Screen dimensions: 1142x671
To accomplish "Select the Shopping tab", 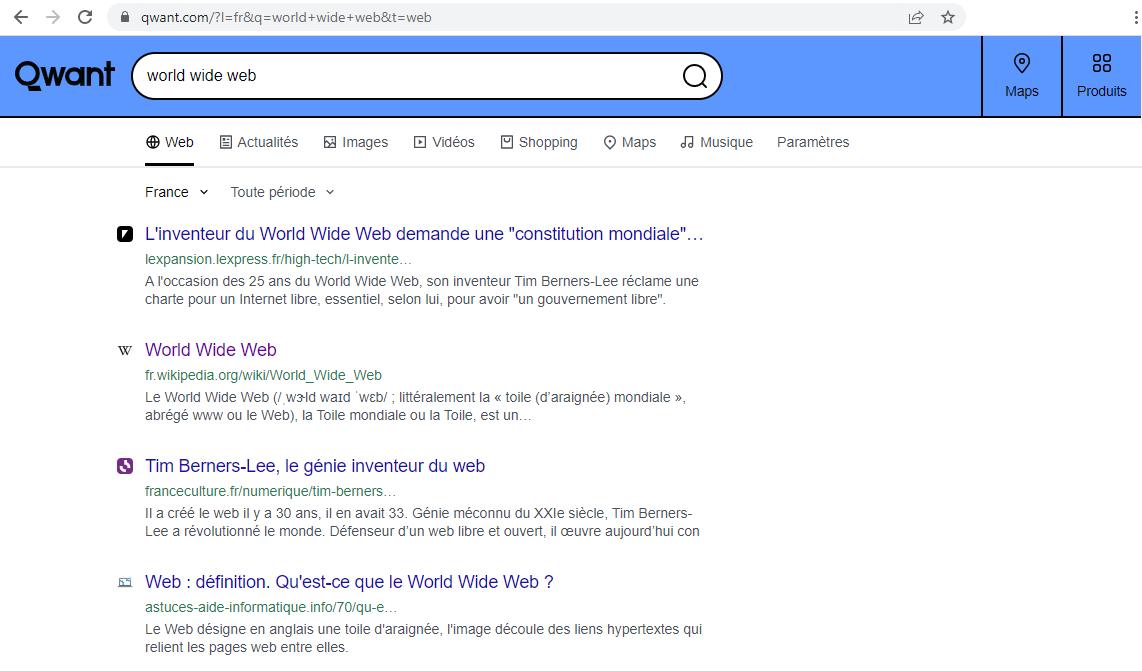I will coord(539,142).
